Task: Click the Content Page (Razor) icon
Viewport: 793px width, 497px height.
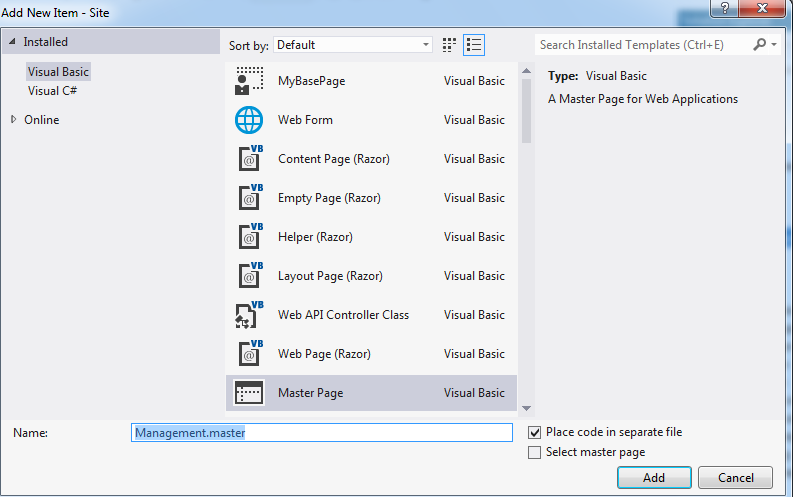Action: coord(249,159)
